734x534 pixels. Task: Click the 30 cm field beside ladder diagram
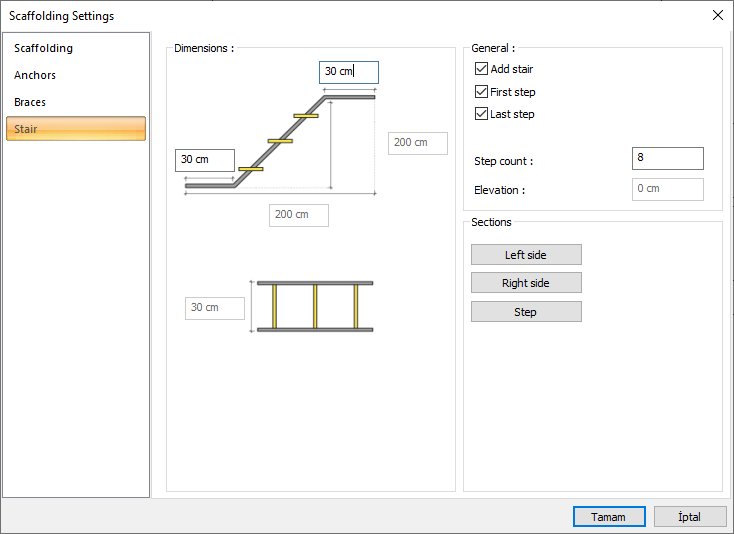(x=214, y=308)
